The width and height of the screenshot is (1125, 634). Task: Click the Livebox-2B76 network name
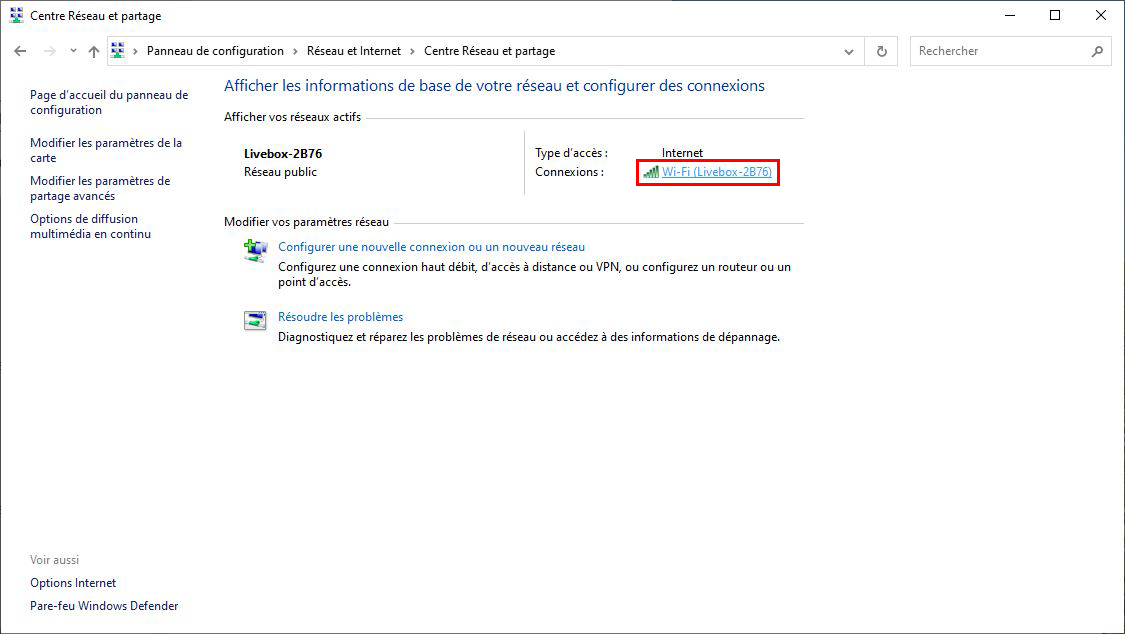pos(283,153)
